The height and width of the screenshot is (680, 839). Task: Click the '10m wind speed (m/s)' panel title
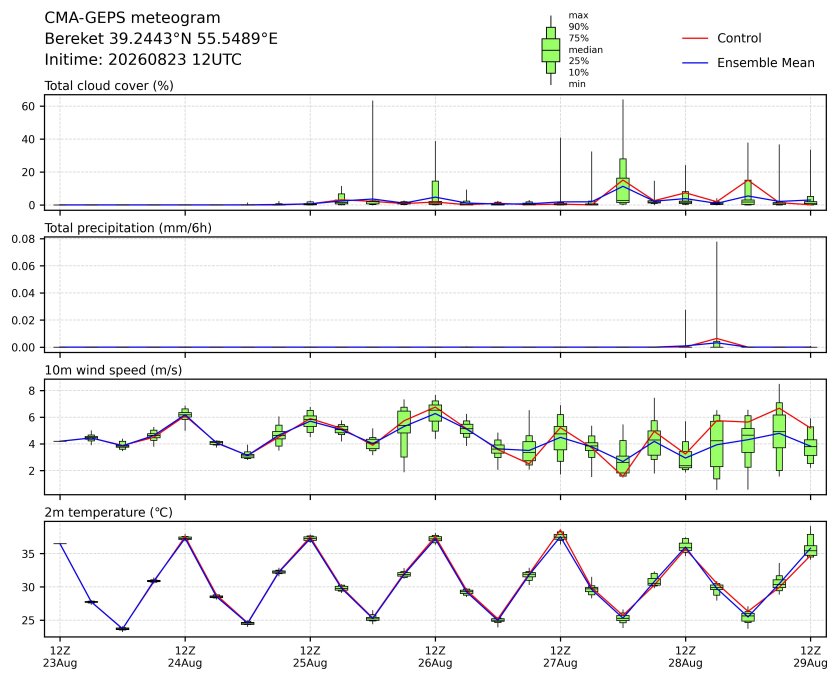coord(113,370)
